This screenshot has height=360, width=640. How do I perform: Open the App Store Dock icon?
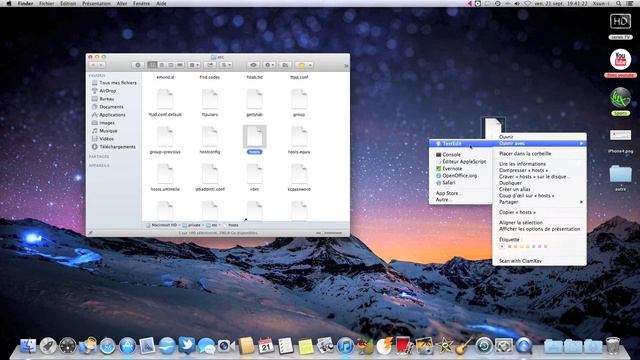128,346
